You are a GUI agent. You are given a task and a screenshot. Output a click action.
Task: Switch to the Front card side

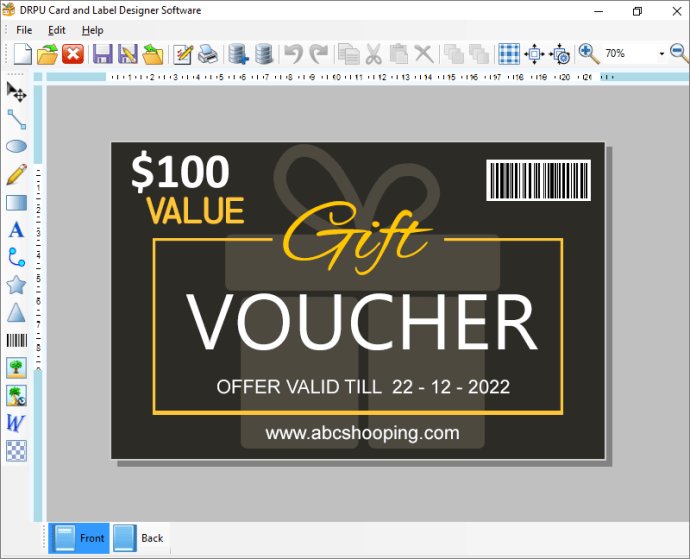pos(79,538)
